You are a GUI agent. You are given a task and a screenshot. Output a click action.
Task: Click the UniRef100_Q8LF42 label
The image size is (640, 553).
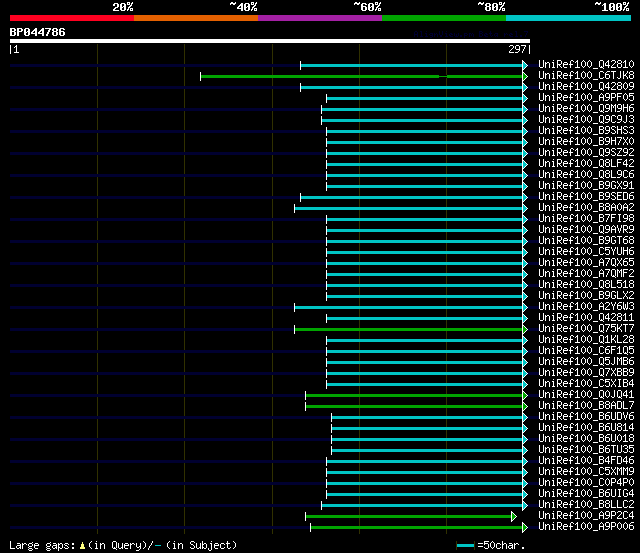click(x=586, y=164)
